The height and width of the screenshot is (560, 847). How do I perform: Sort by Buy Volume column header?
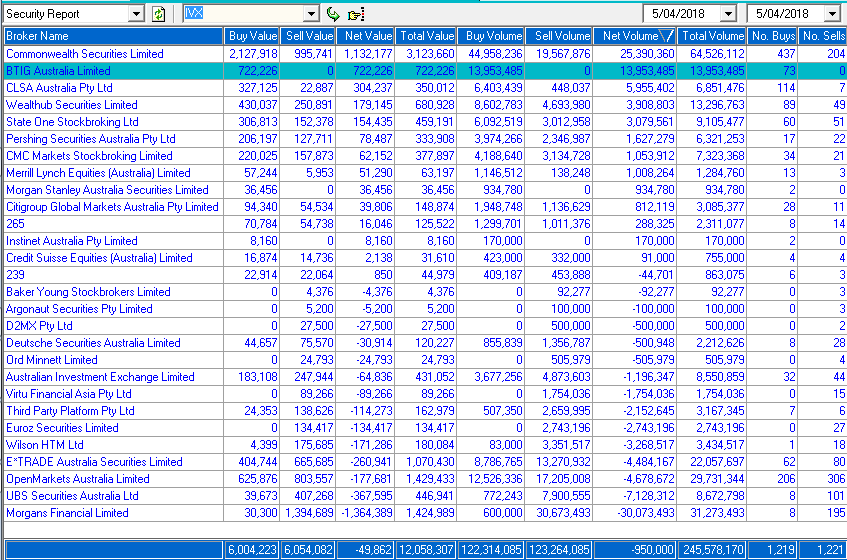click(x=491, y=36)
